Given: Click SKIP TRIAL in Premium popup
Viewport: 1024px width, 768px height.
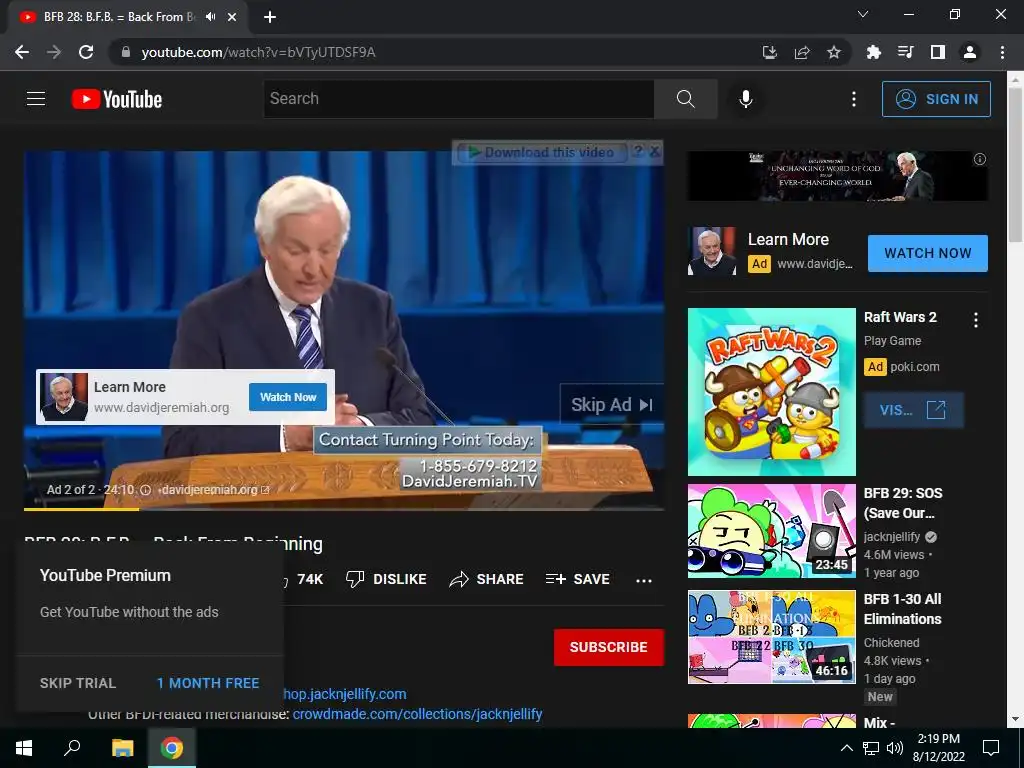Looking at the screenshot, I should pos(78,683).
